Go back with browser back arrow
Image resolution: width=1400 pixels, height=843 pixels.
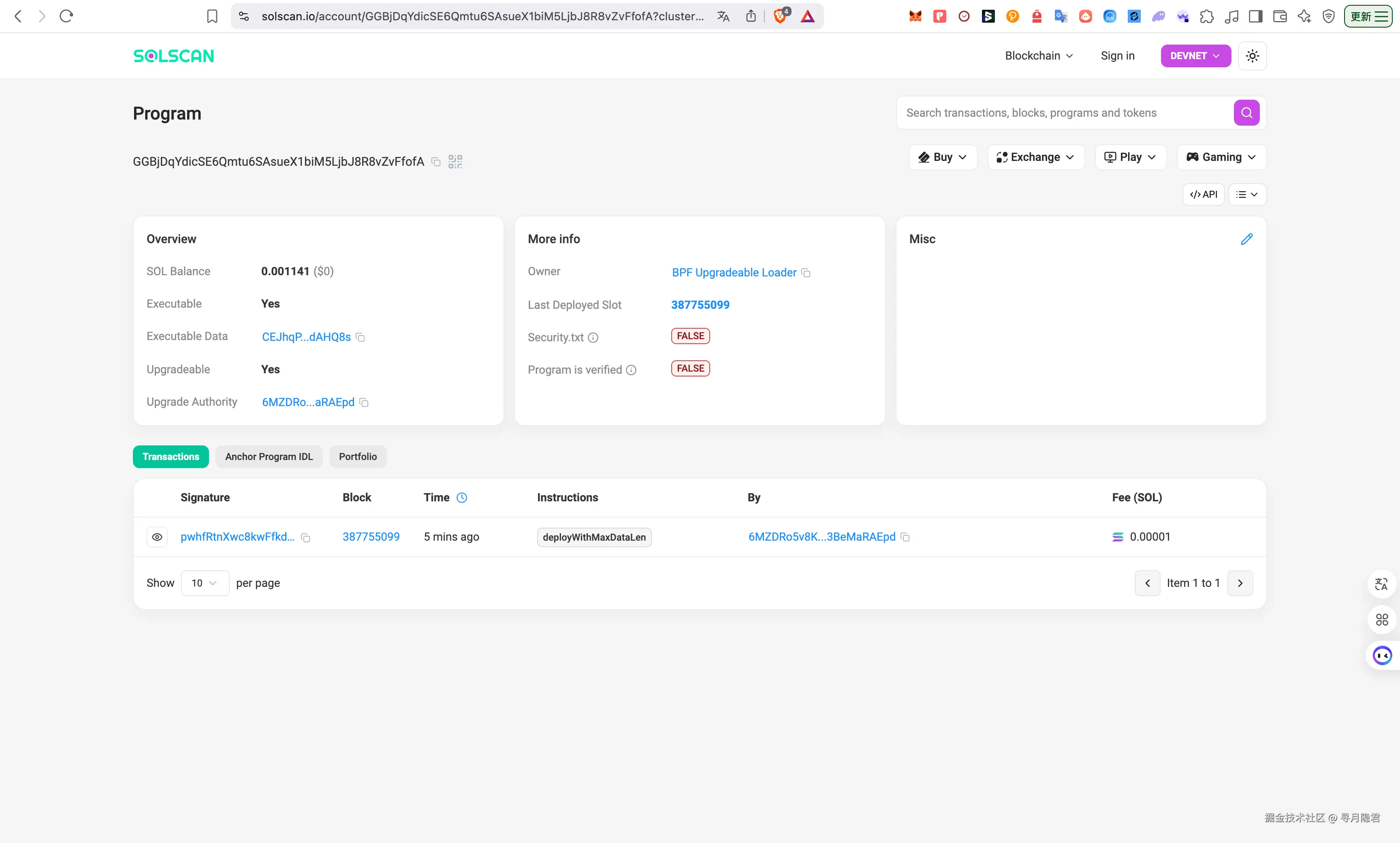click(18, 16)
